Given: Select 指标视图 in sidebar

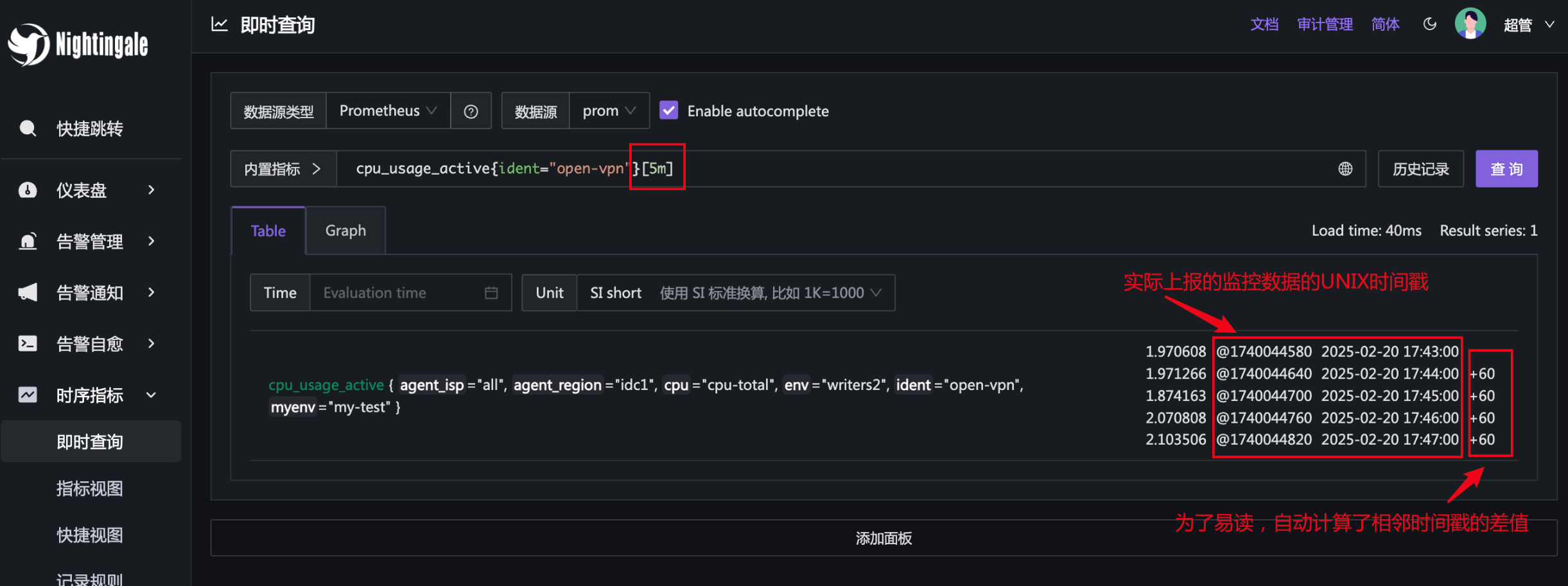Looking at the screenshot, I should pyautogui.click(x=90, y=489).
